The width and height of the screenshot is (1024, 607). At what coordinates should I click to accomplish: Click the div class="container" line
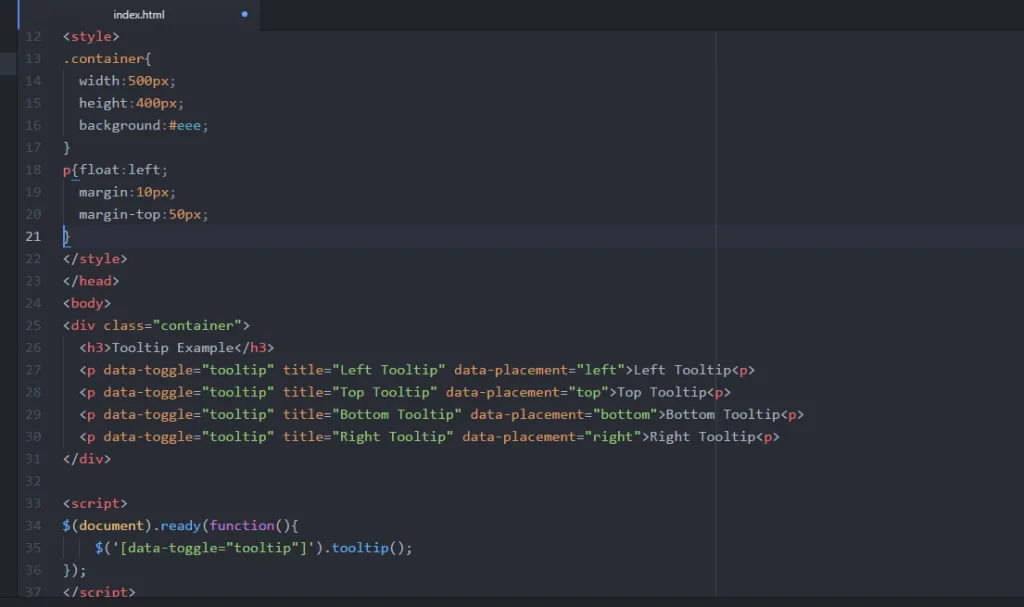point(156,325)
